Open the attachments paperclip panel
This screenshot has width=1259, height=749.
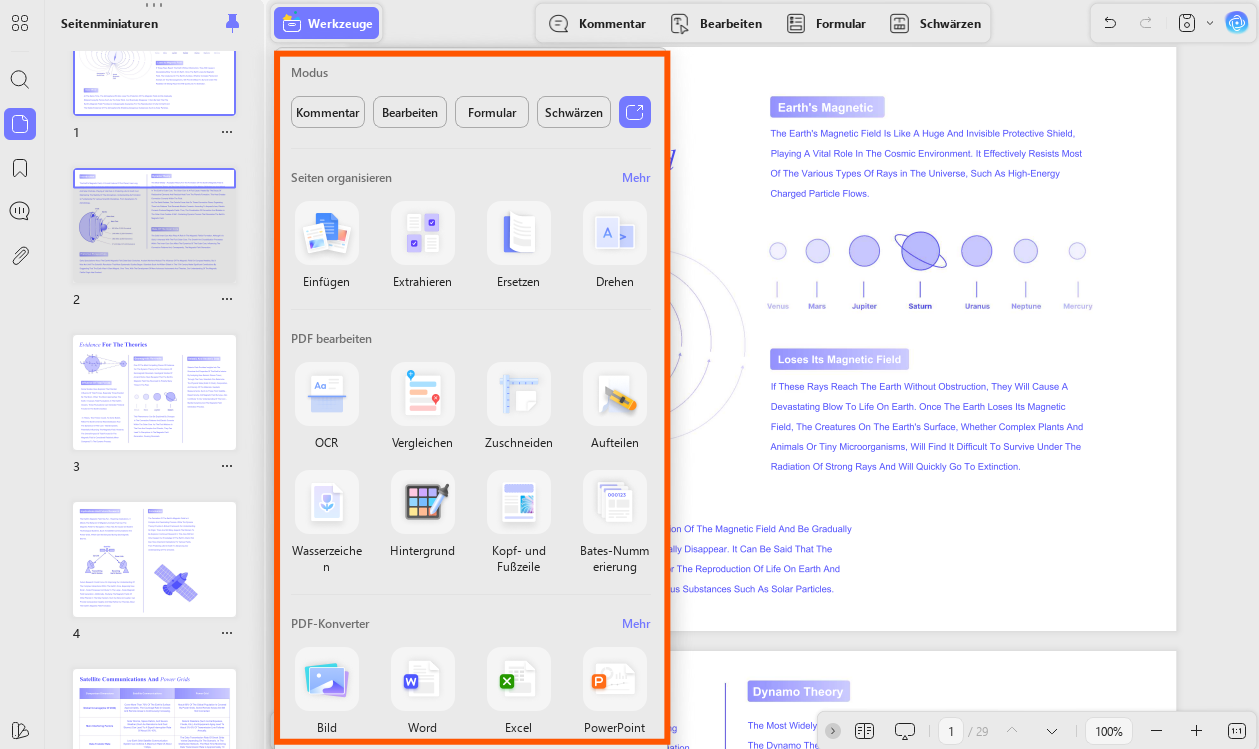pos(20,255)
